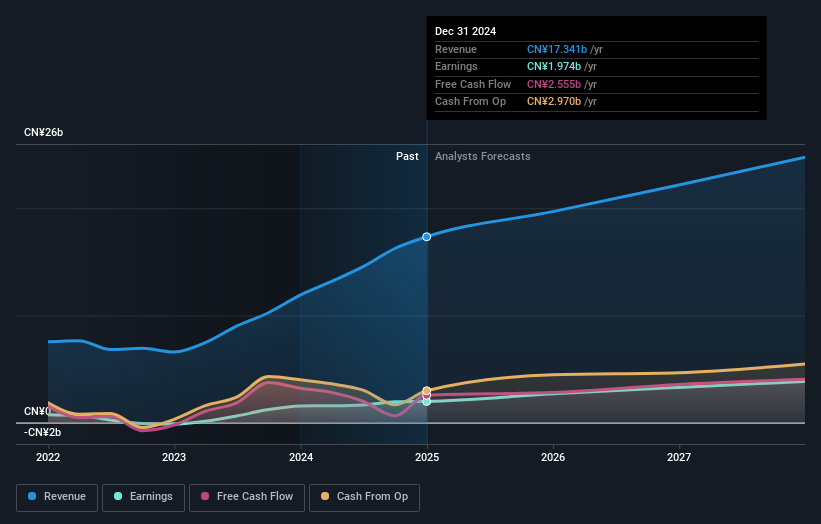Toggle the Free Cash Flow legend series
The height and width of the screenshot is (524, 821).
[x=247, y=497]
